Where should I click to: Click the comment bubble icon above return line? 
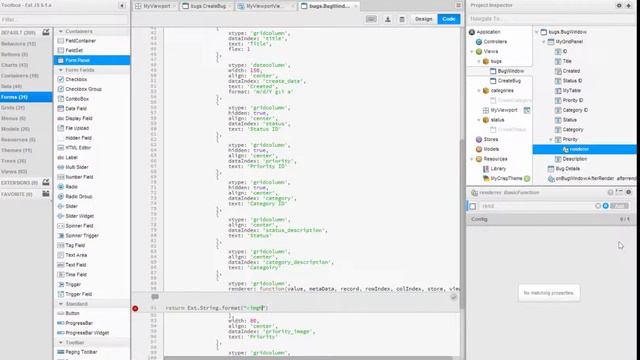pyautogui.click(x=155, y=297)
